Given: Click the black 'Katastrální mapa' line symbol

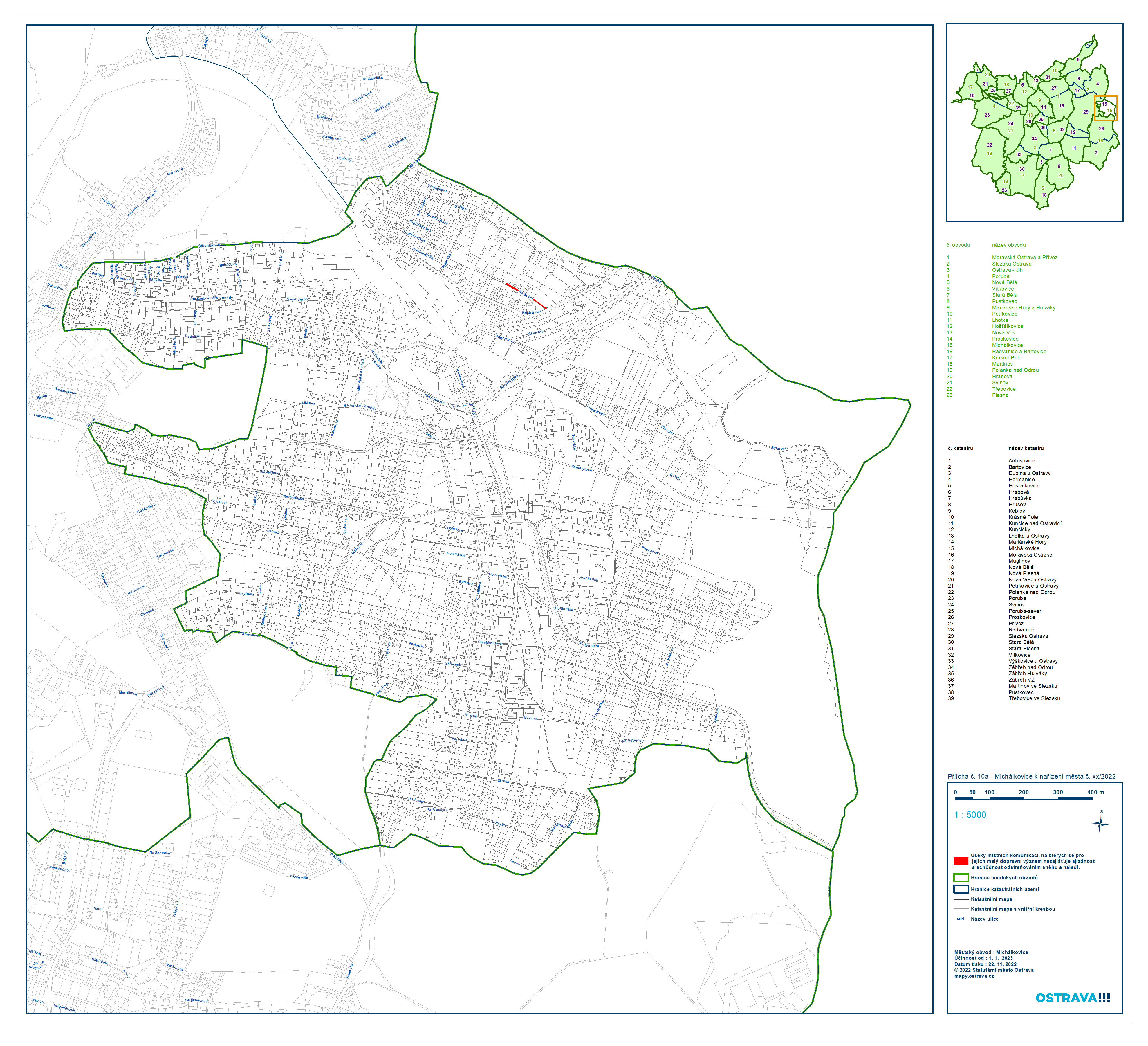Looking at the screenshot, I should click(x=961, y=900).
